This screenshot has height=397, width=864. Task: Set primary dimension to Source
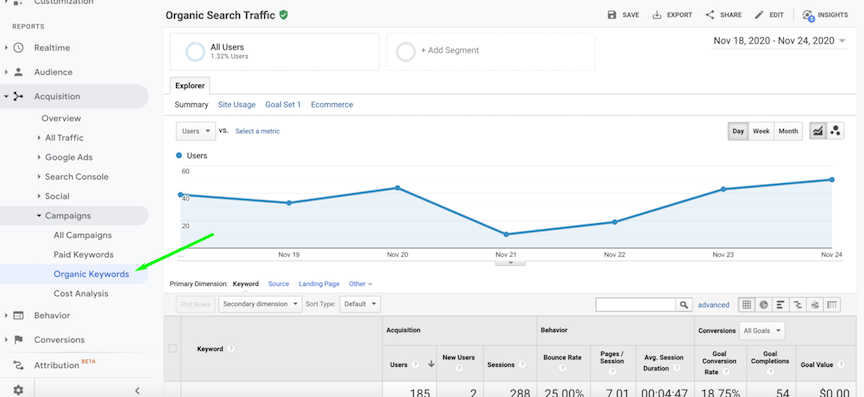(278, 284)
